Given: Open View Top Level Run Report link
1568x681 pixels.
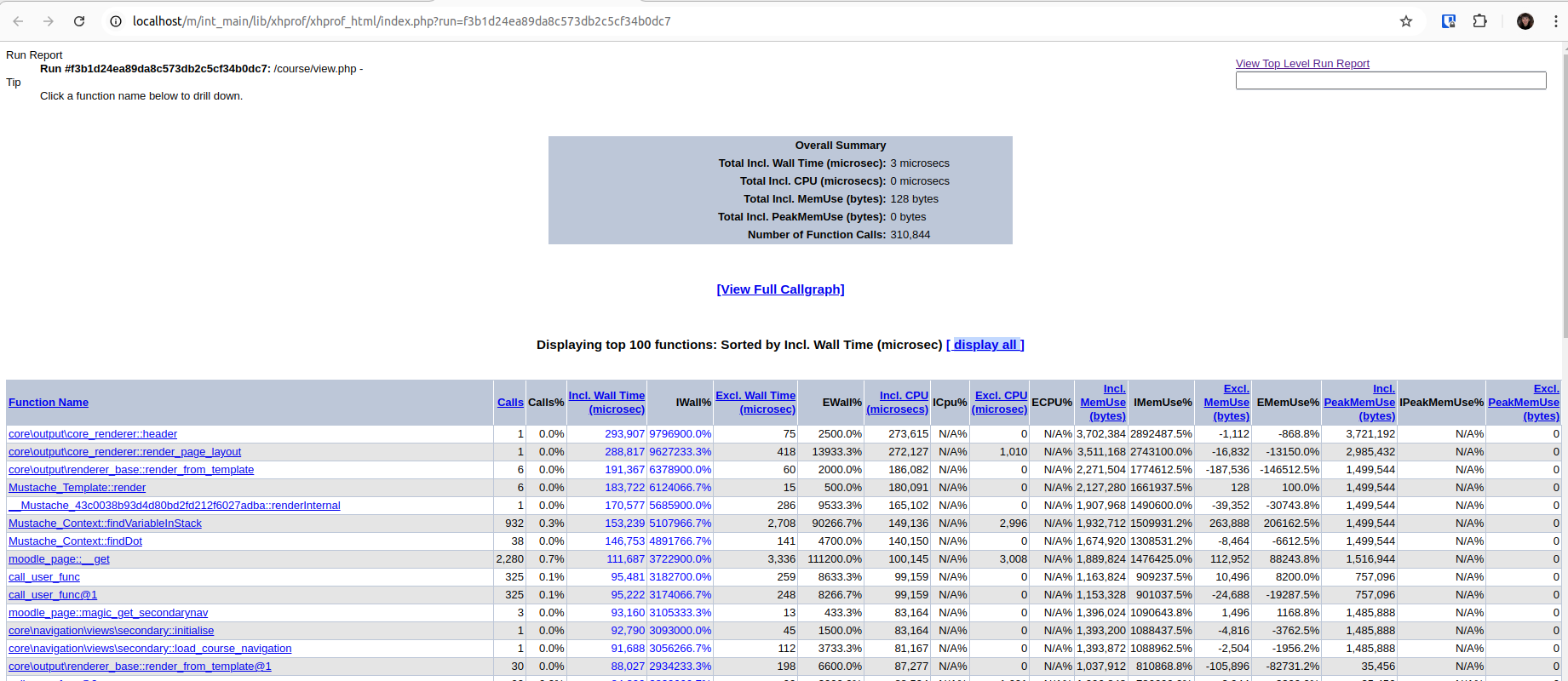Looking at the screenshot, I should pos(1302,63).
